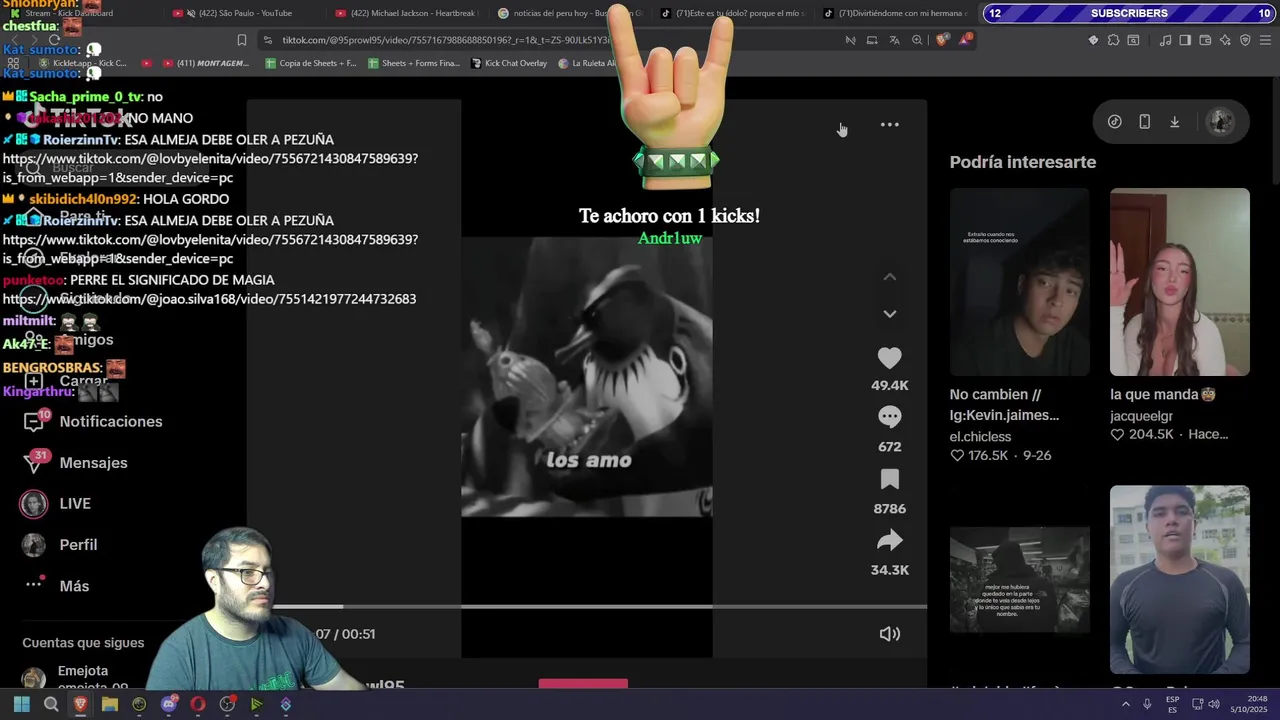Viewport: 1280px width, 720px height.
Task: Click the translate page icon in address bar
Action: (894, 40)
